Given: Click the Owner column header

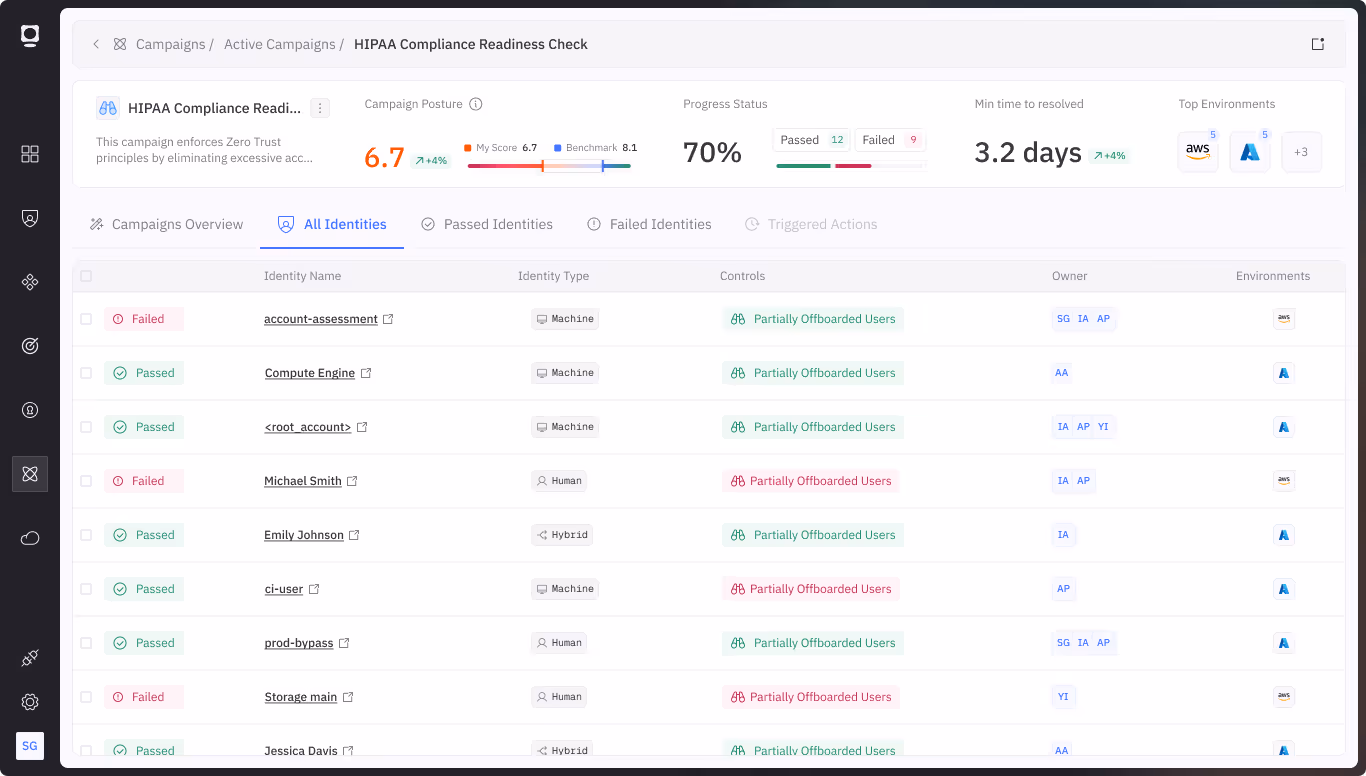Looking at the screenshot, I should click(1069, 276).
